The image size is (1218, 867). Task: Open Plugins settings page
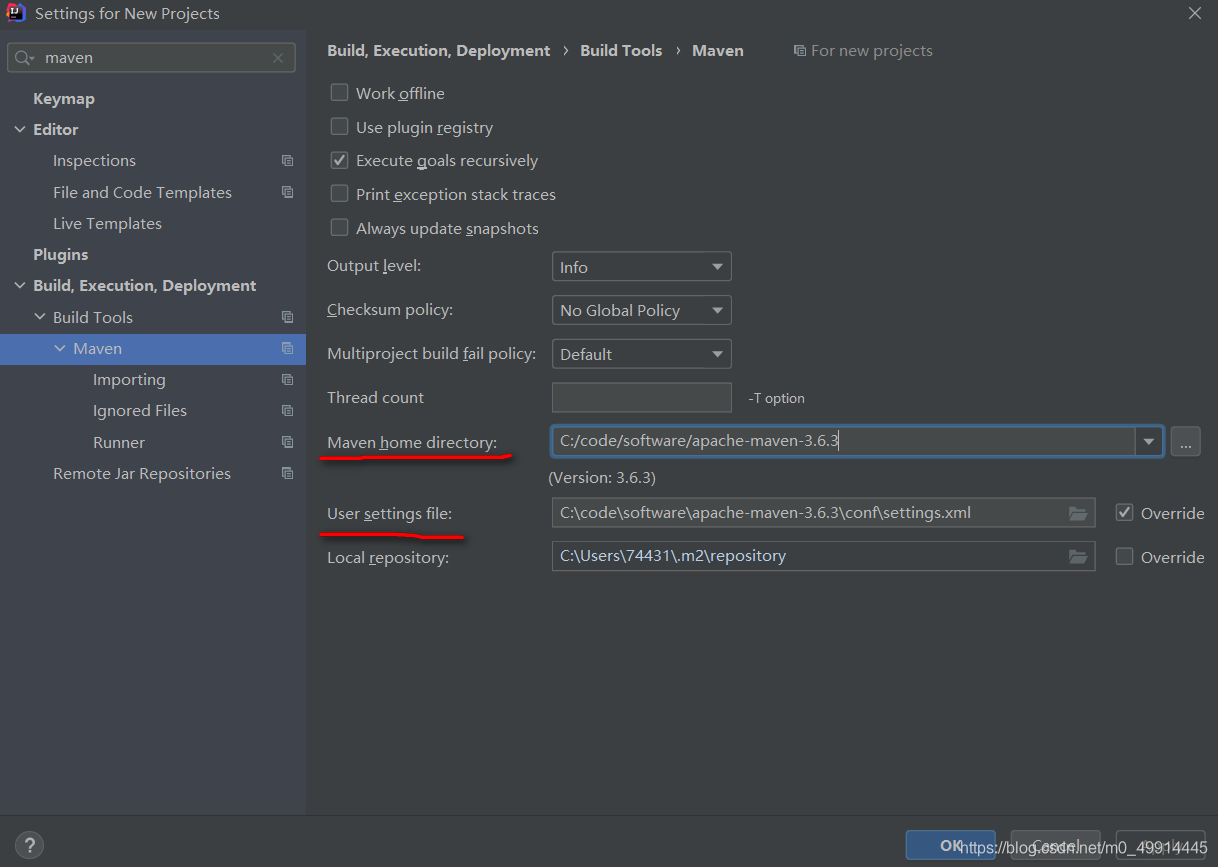click(61, 255)
